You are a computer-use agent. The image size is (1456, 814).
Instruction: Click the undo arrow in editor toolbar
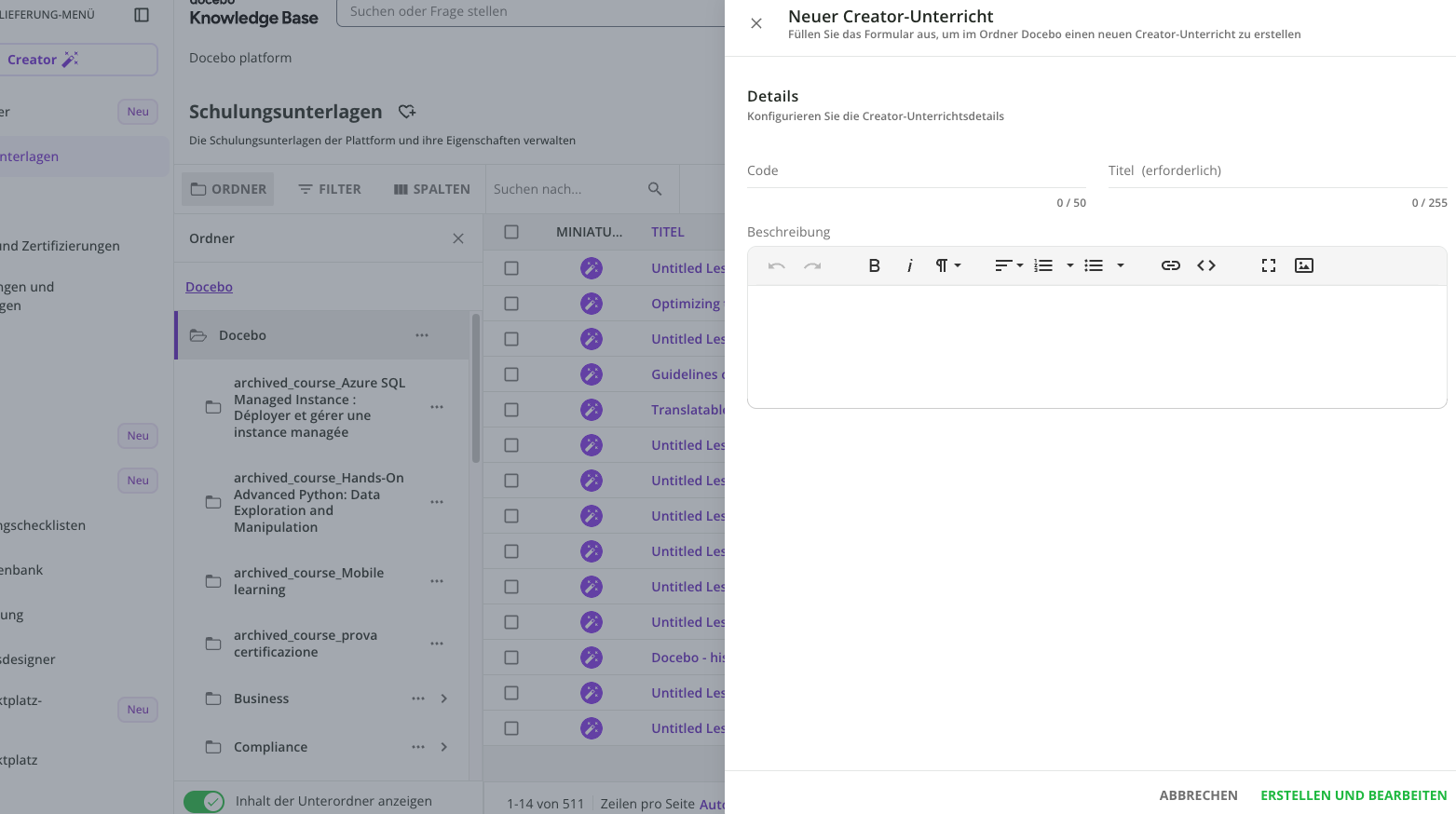click(x=777, y=265)
